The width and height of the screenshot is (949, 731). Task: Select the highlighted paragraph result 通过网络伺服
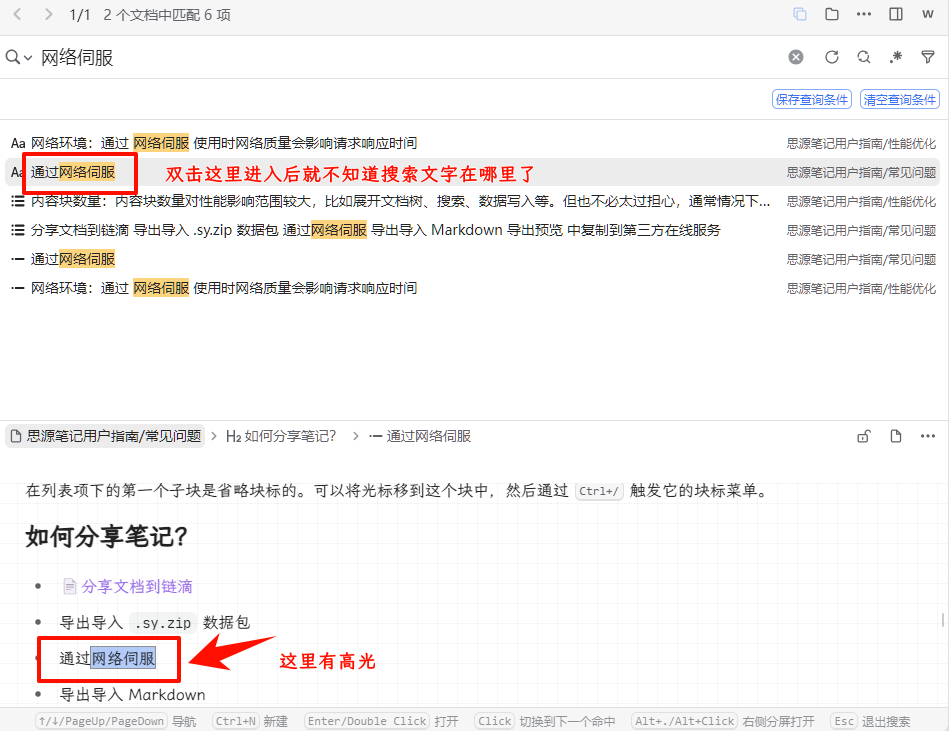tap(472, 172)
